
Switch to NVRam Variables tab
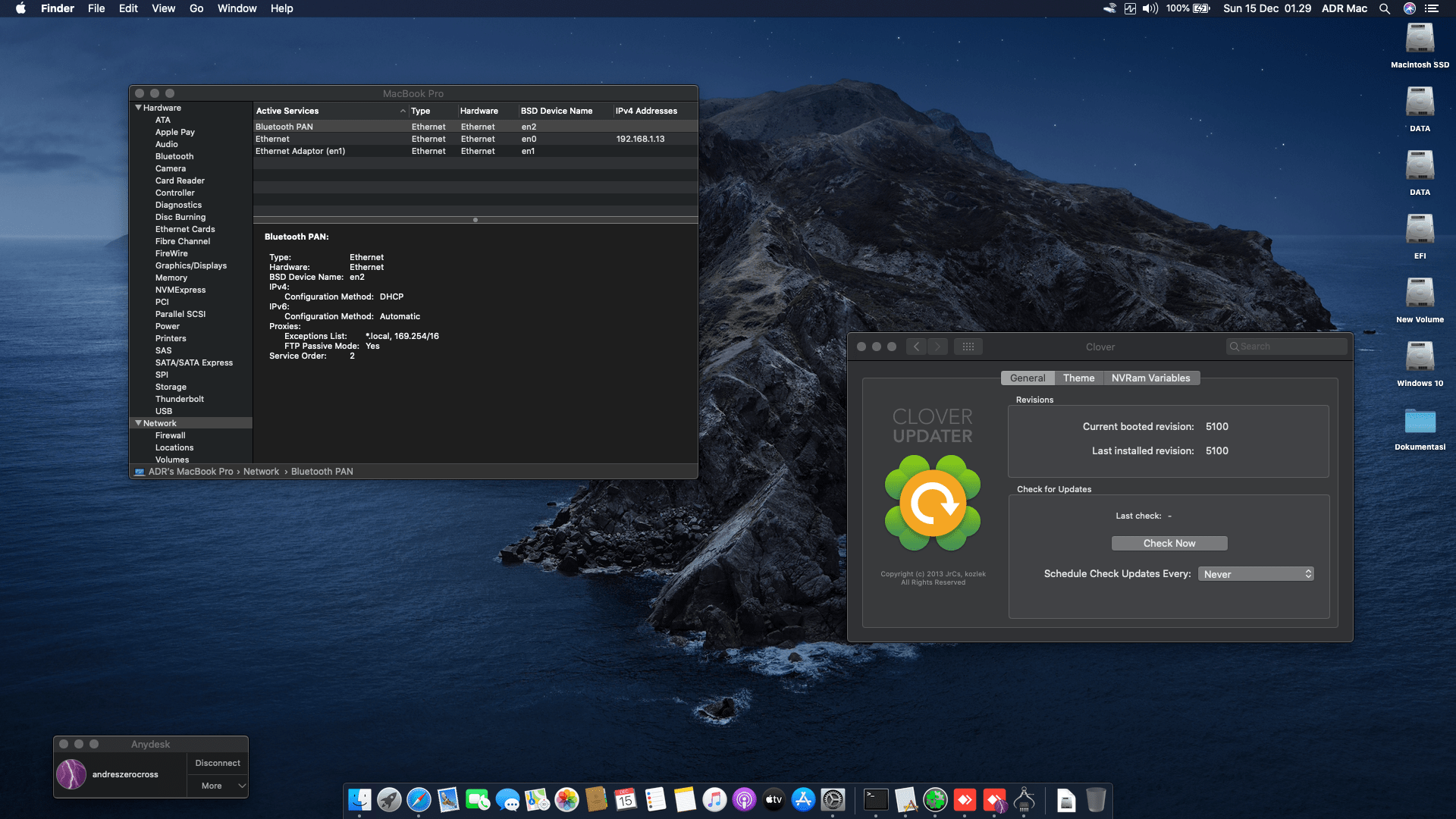coord(1150,378)
